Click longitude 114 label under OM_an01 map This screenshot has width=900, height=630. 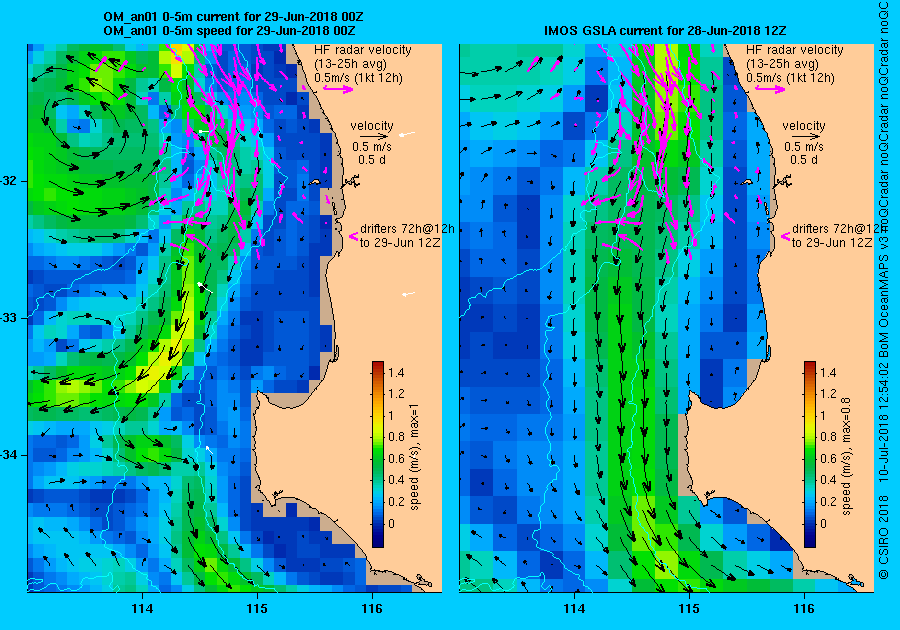point(142,609)
